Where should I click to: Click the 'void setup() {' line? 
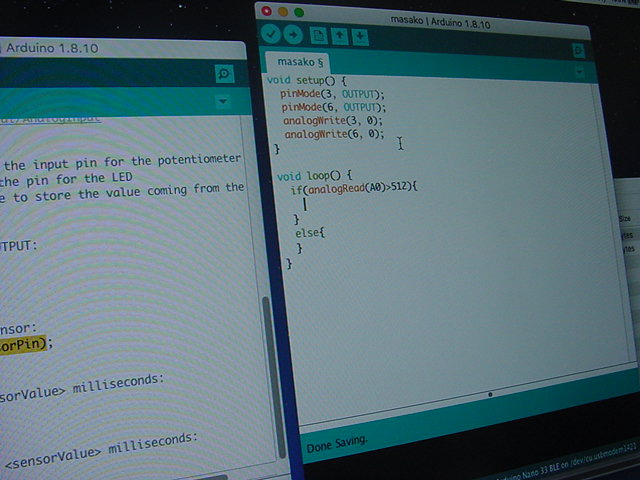point(306,80)
